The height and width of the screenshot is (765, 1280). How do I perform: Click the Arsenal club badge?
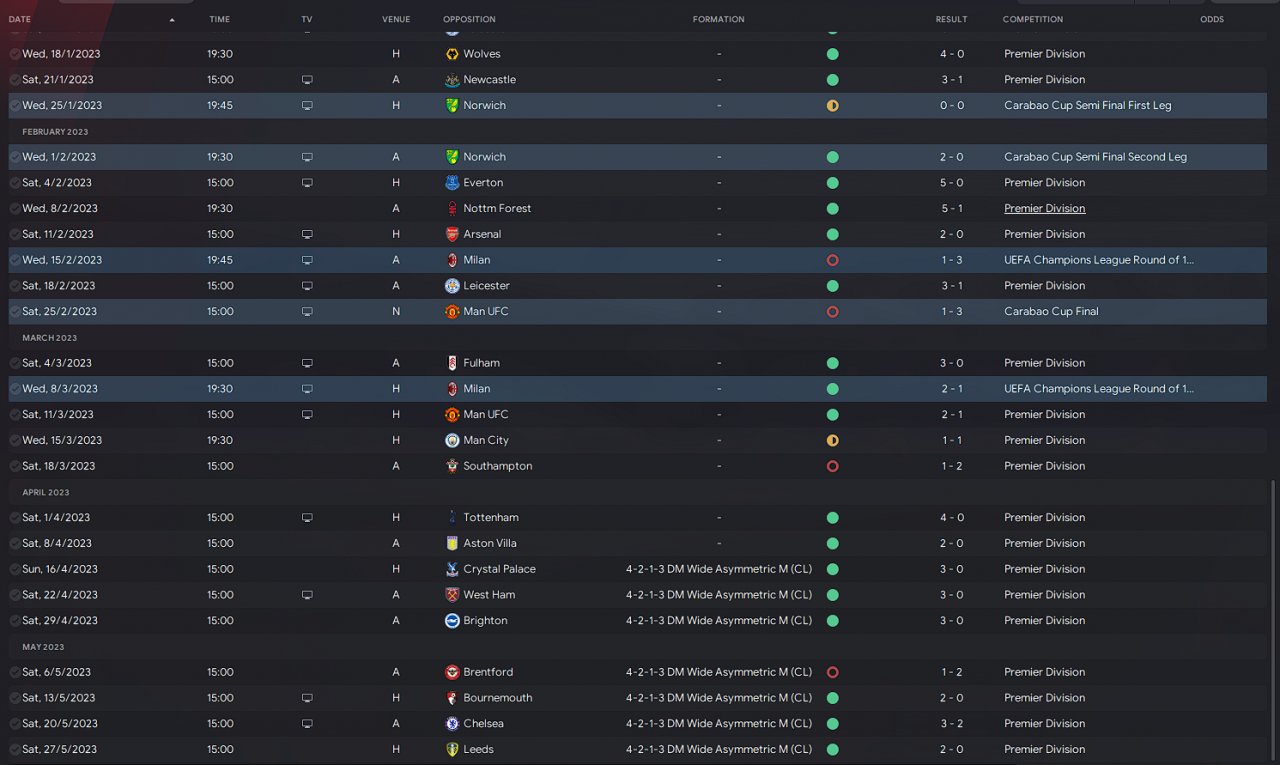click(452, 234)
